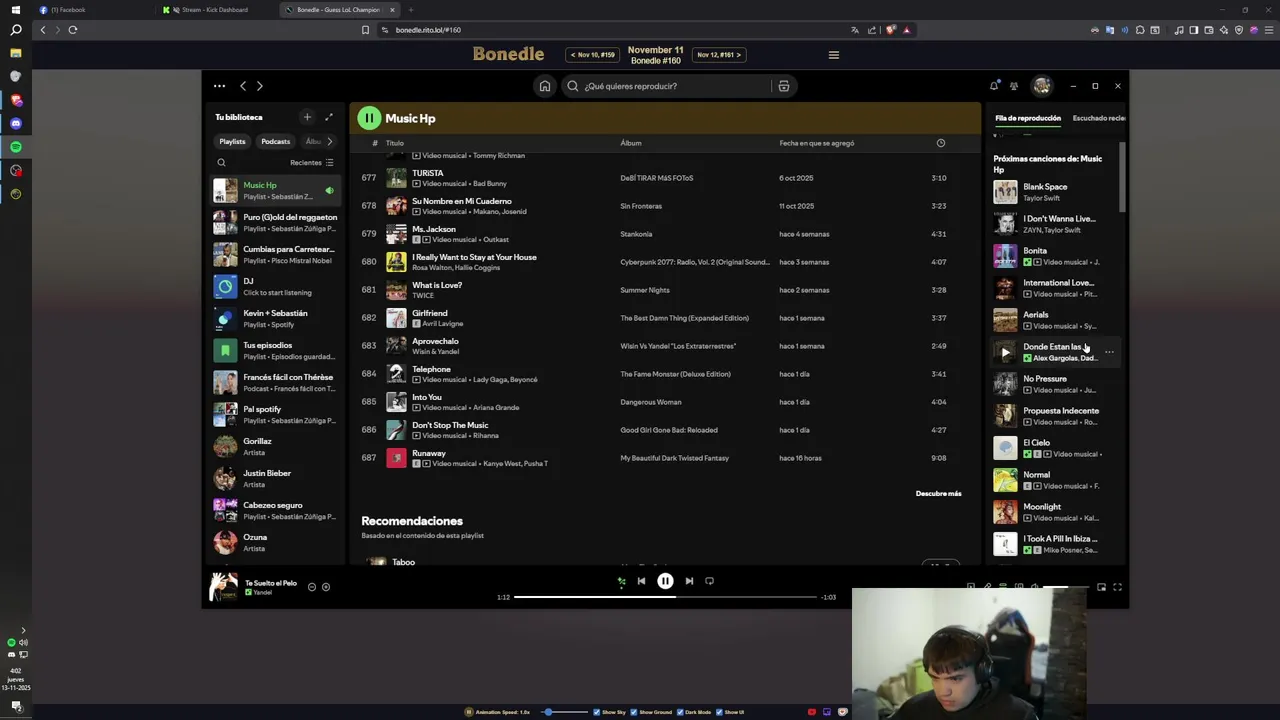Screen dimensions: 1280x720
Task: Open the Recientes sort dropdown
Action: (x=312, y=162)
